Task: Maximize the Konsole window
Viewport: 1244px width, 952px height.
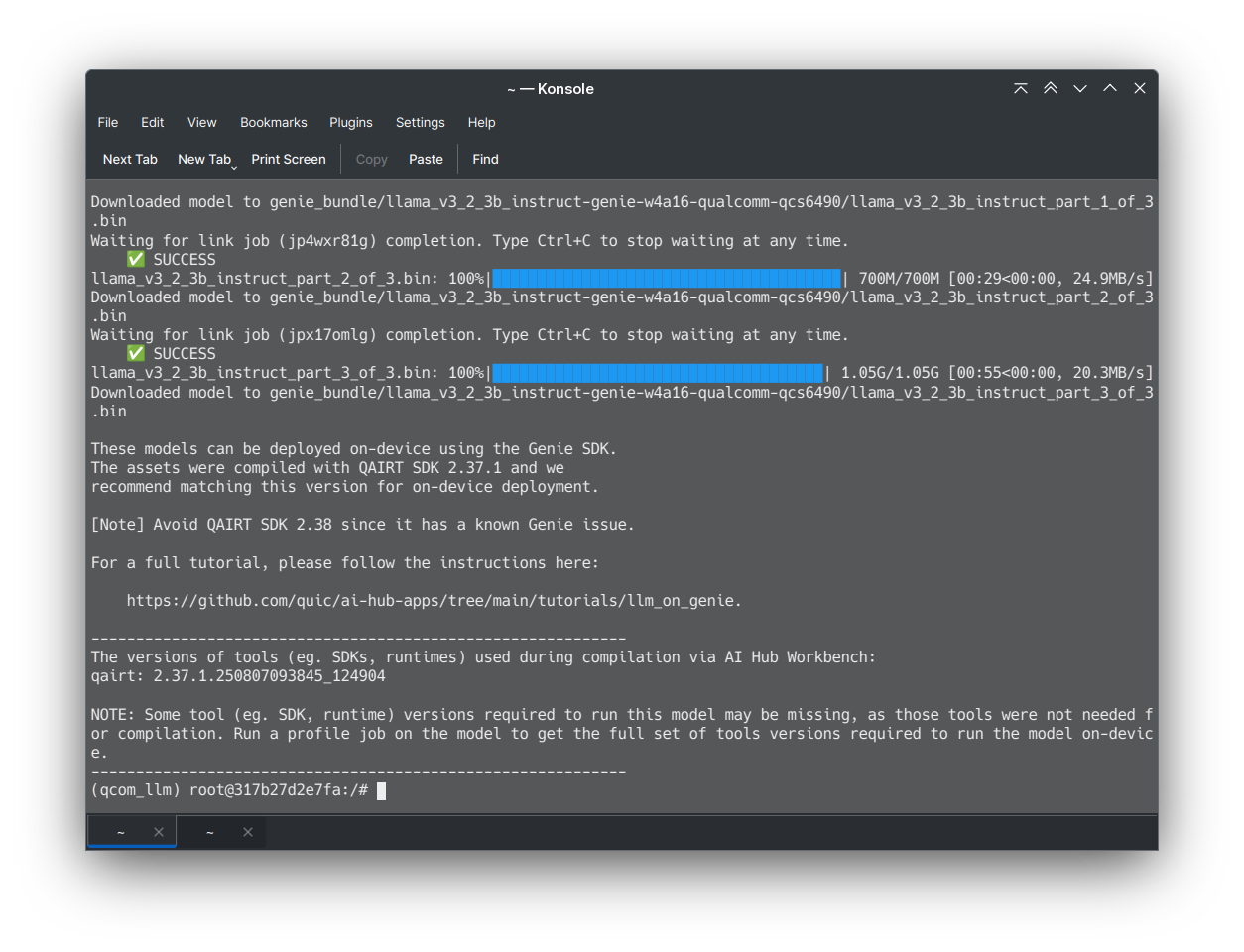Action: (x=1110, y=88)
